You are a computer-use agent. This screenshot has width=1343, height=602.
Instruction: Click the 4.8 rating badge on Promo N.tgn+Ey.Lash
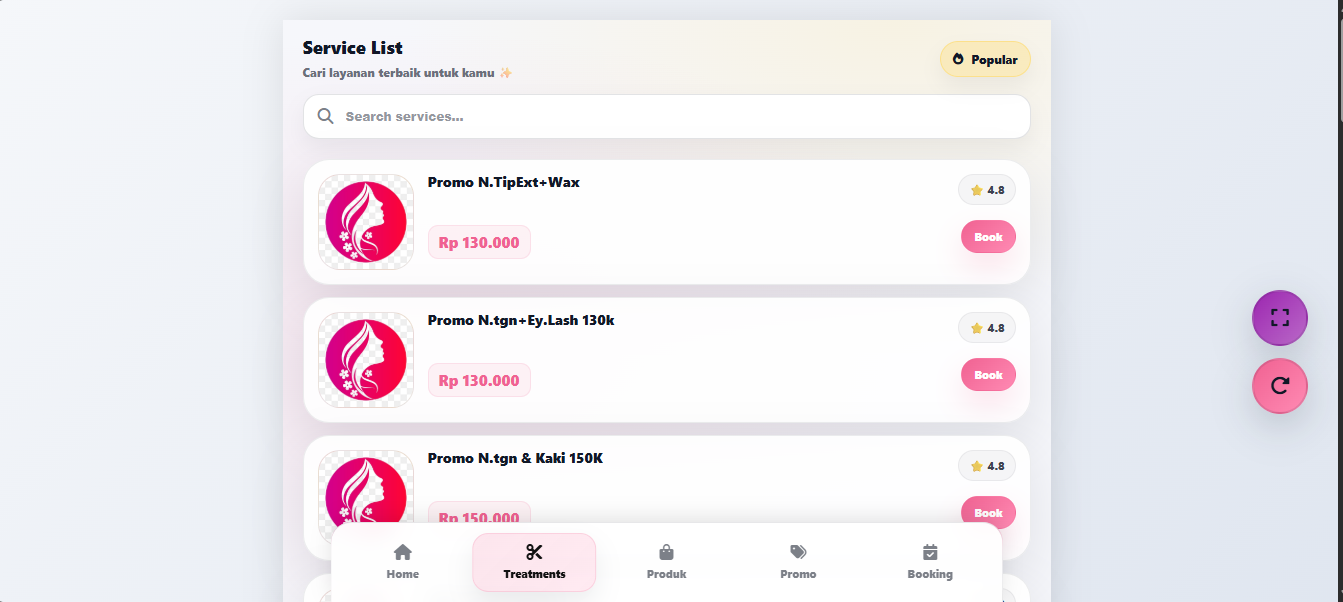[987, 328]
